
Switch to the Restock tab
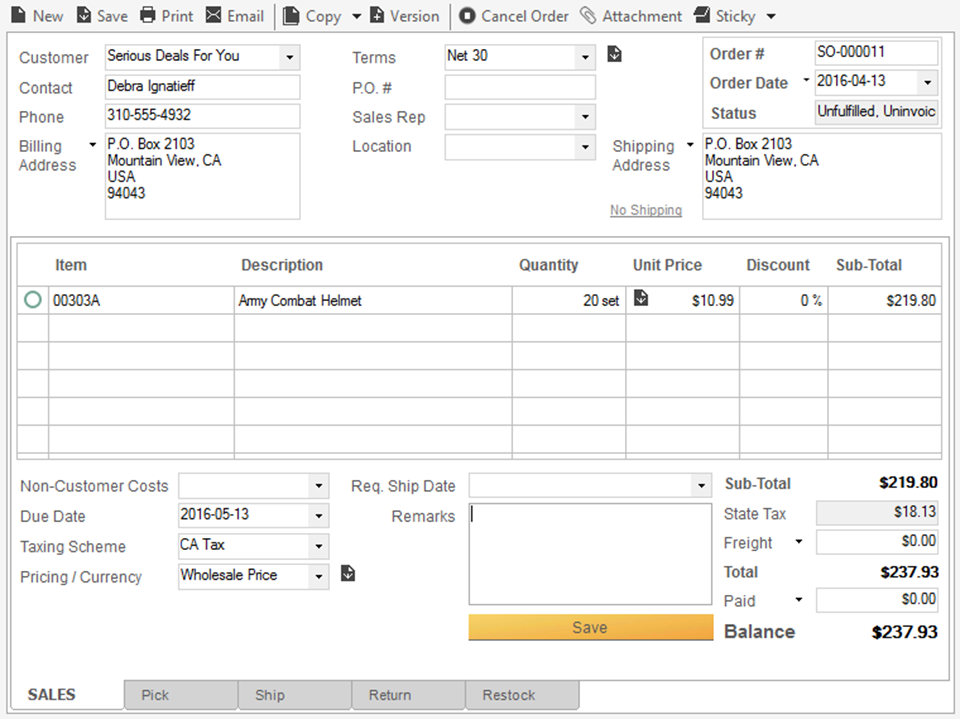coord(522,695)
